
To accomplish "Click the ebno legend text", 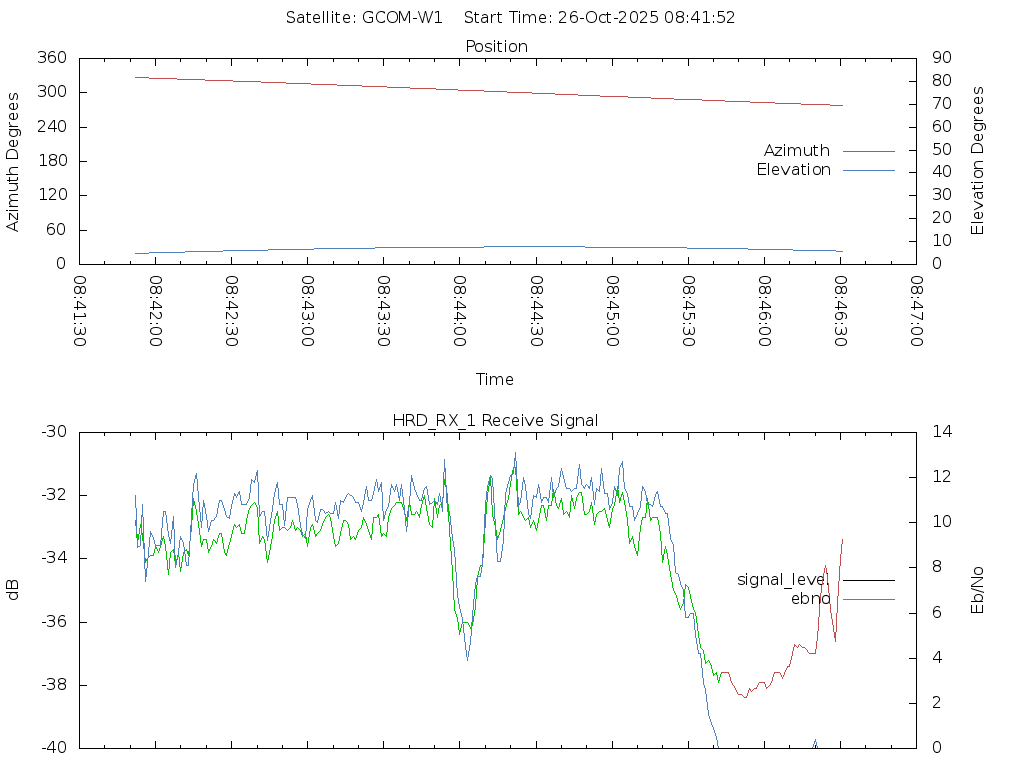I will (x=810, y=599).
